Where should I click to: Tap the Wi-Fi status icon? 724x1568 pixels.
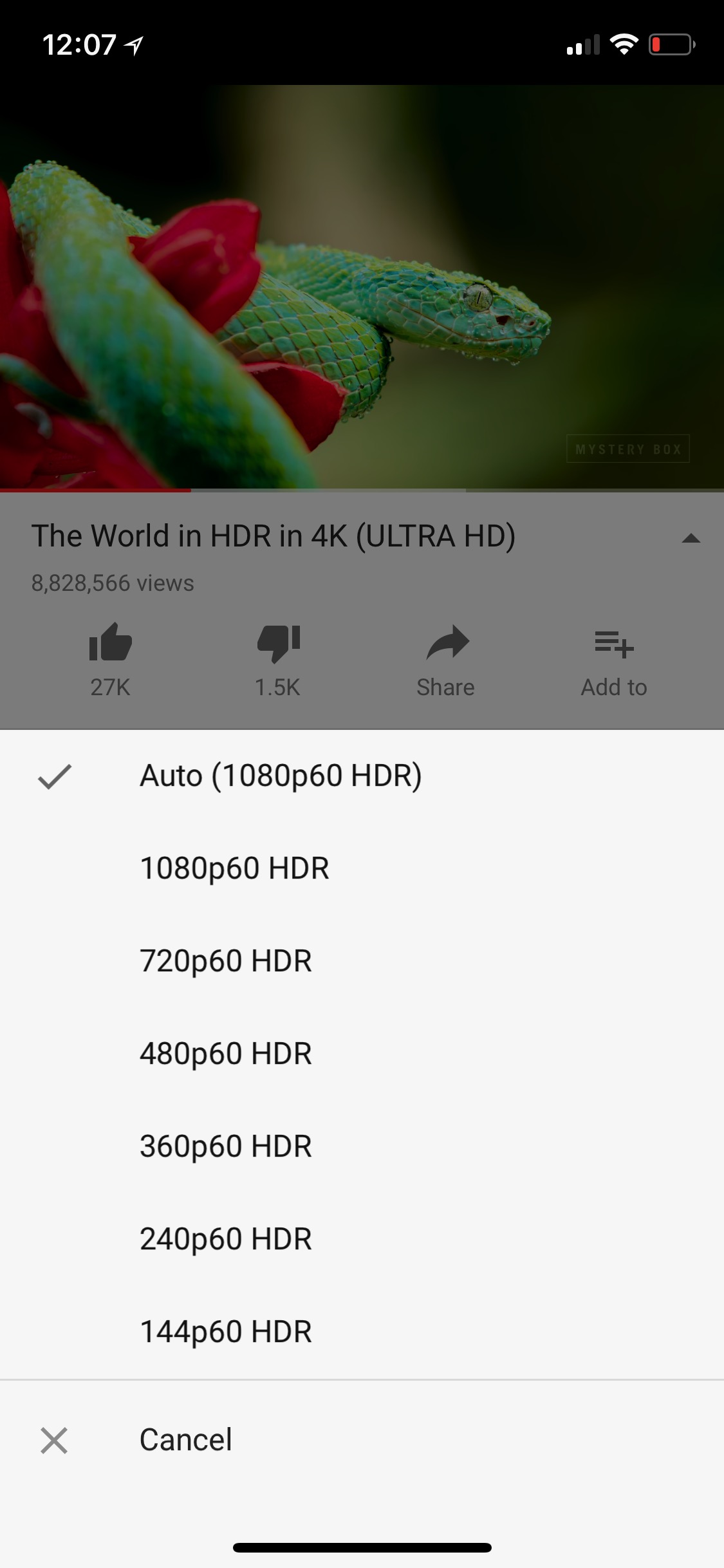pyautogui.click(x=623, y=44)
